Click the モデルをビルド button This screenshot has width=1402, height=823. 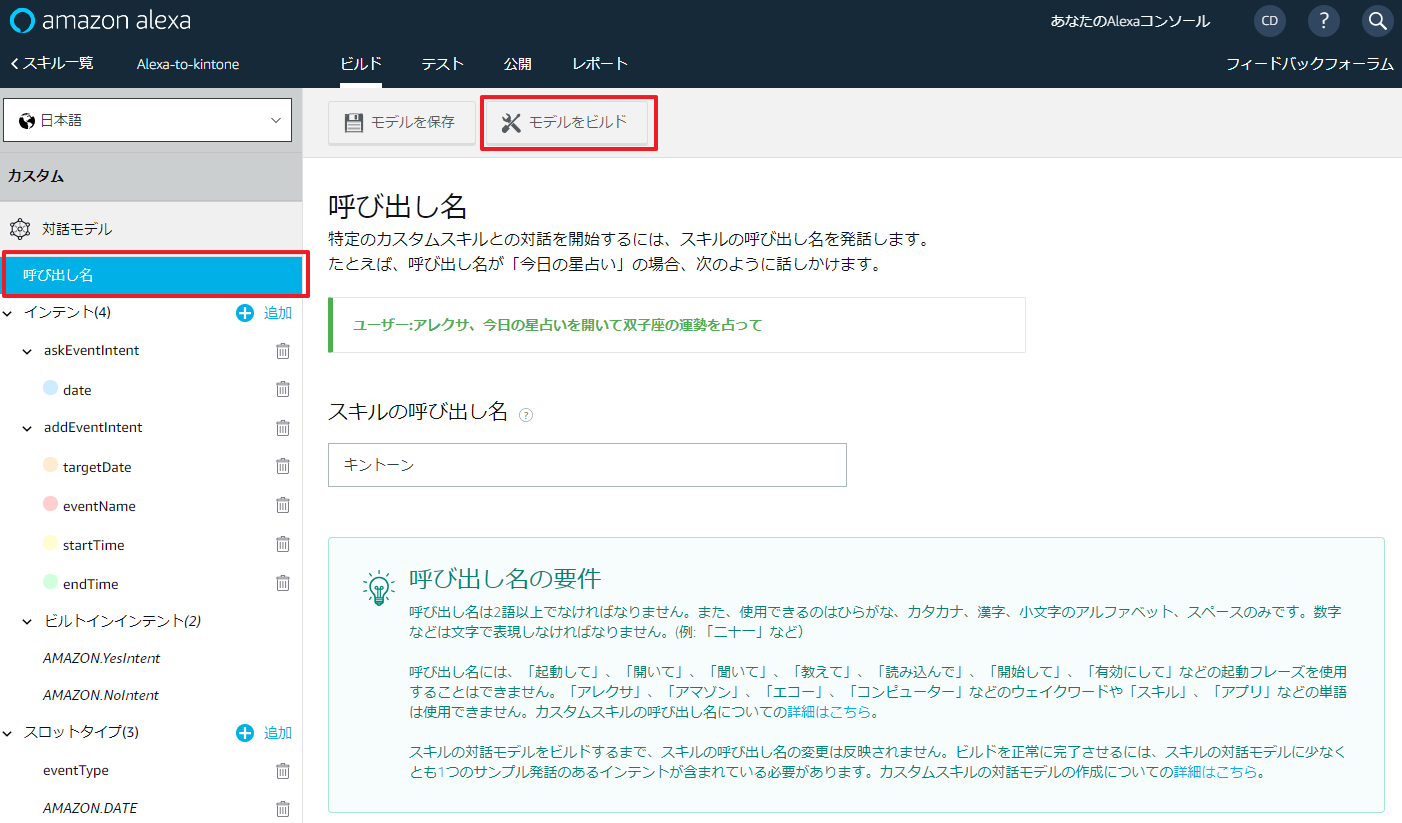[x=566, y=122]
